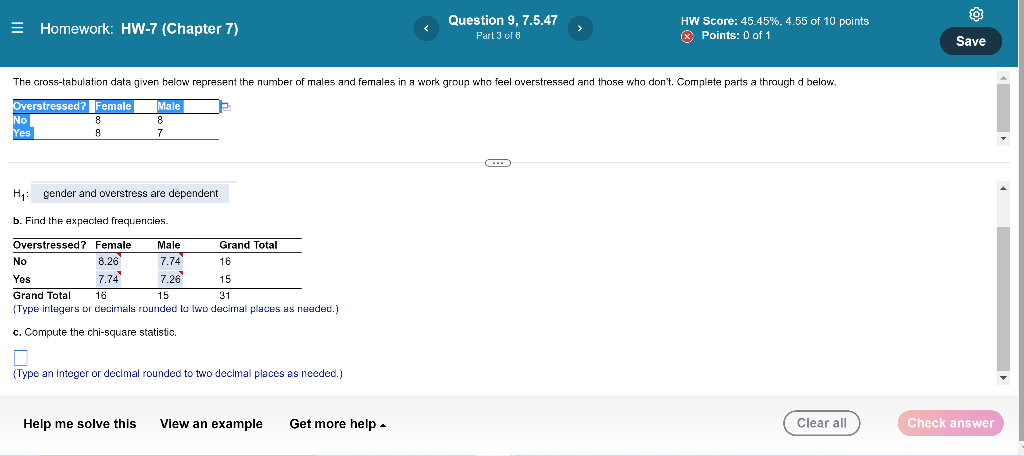The height and width of the screenshot is (456, 1024).
Task: Open the hamburger navigation menu
Action: click(18, 29)
